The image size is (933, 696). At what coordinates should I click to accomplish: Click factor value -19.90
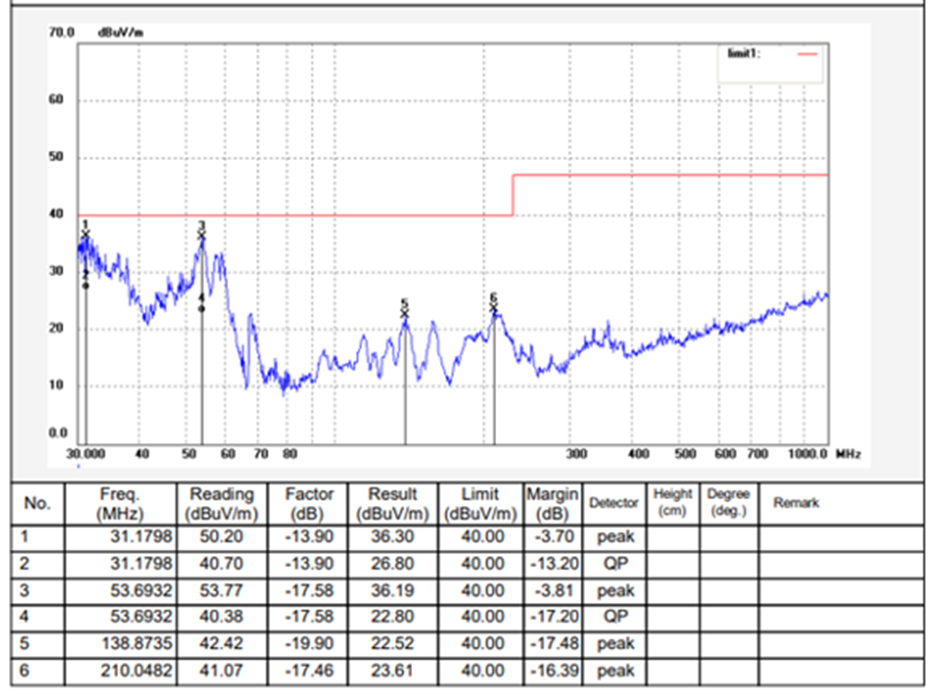pos(309,644)
